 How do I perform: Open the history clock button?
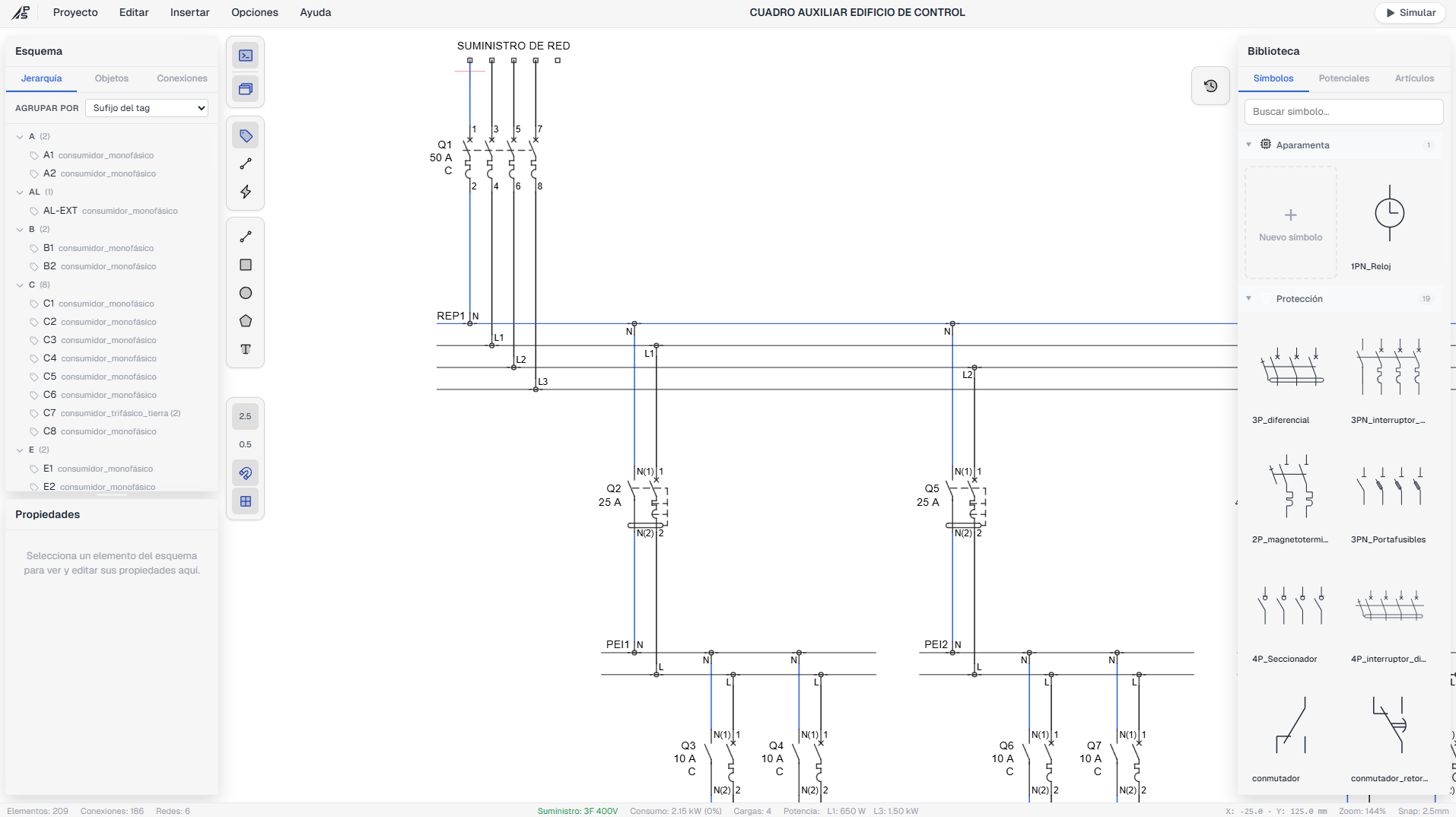1210,86
